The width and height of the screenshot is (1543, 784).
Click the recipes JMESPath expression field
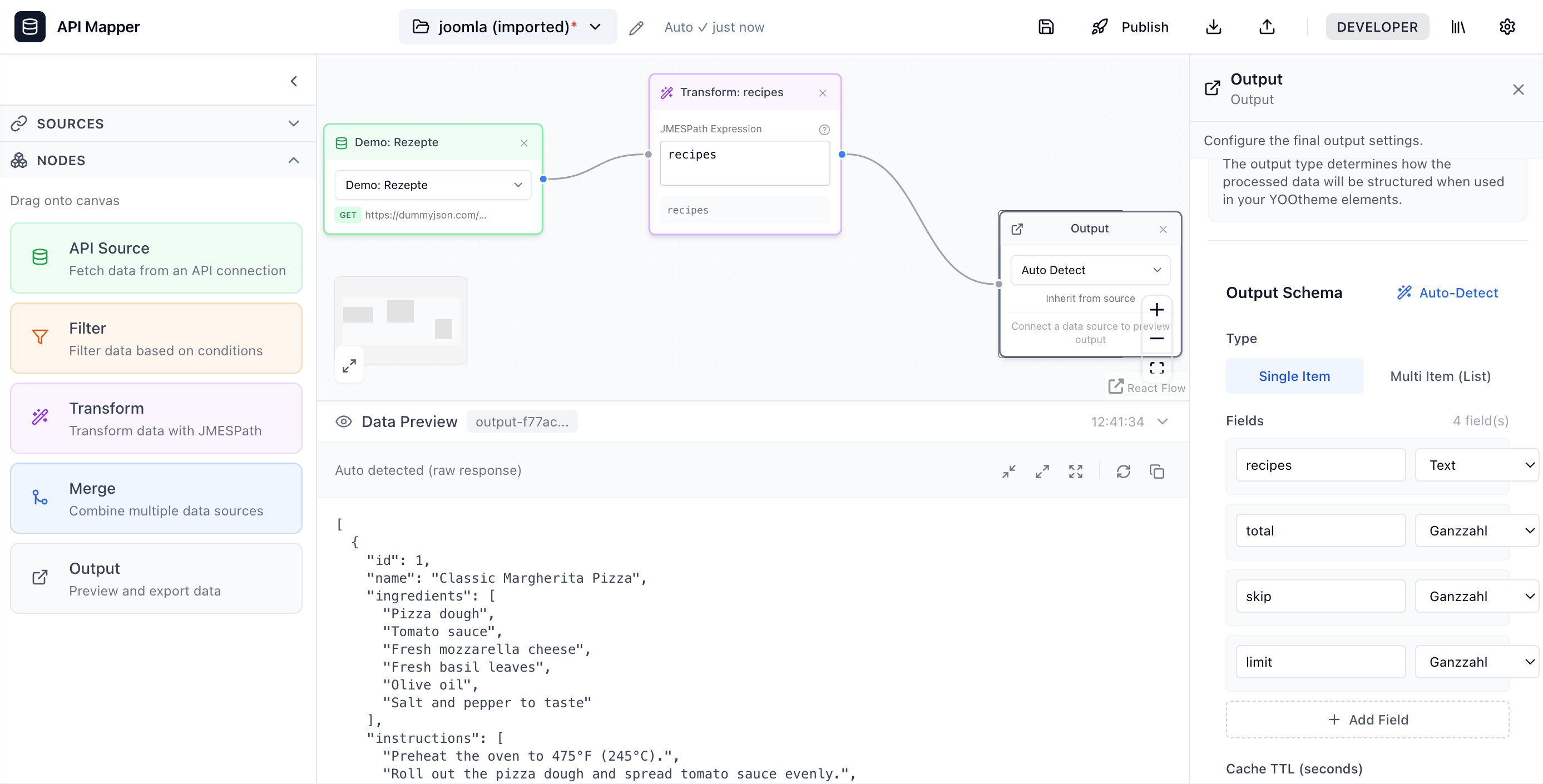(x=745, y=162)
